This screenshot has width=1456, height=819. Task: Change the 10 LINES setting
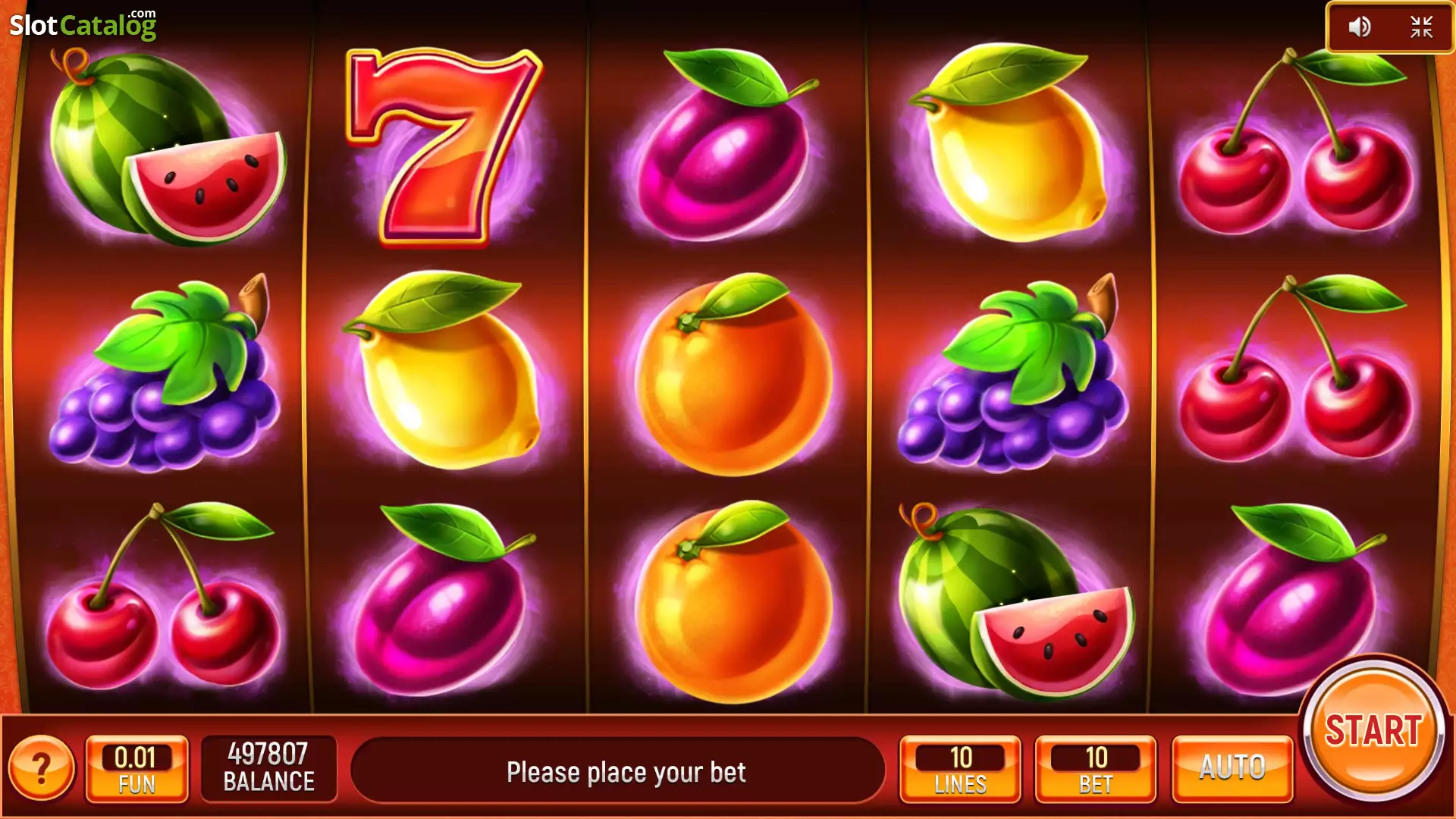(x=960, y=768)
